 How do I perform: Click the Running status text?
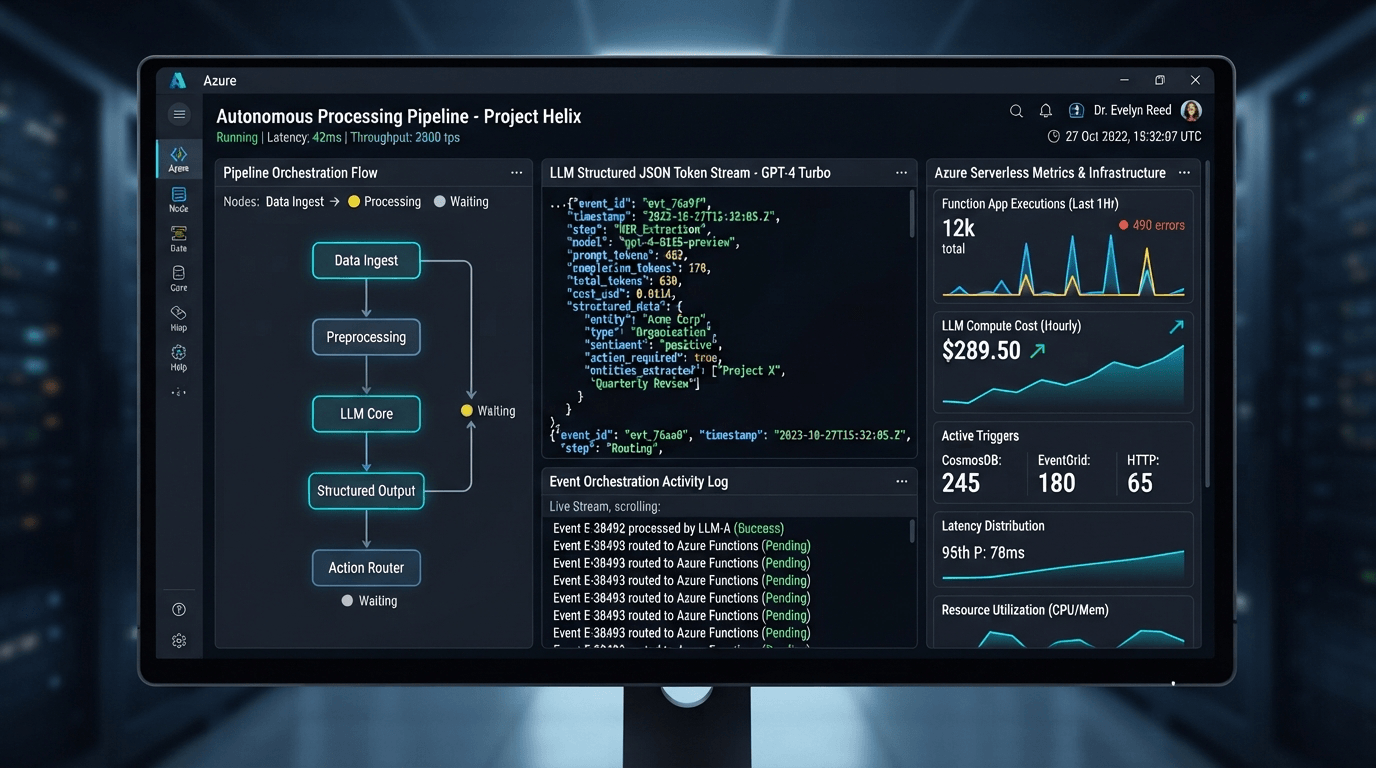tap(237, 138)
